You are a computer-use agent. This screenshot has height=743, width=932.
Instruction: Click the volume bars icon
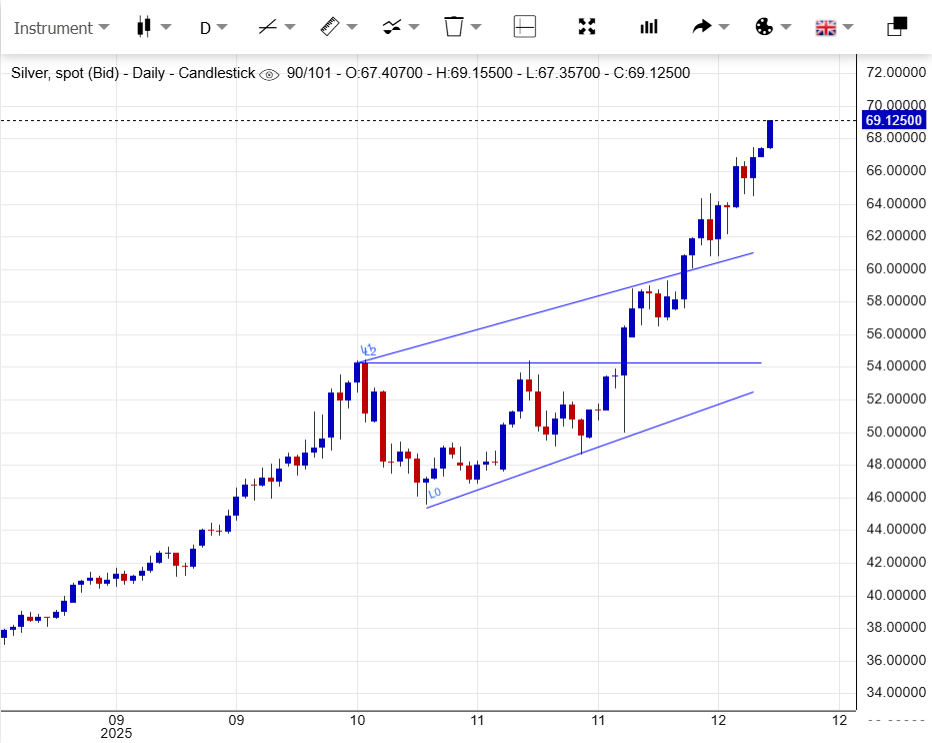pos(649,27)
